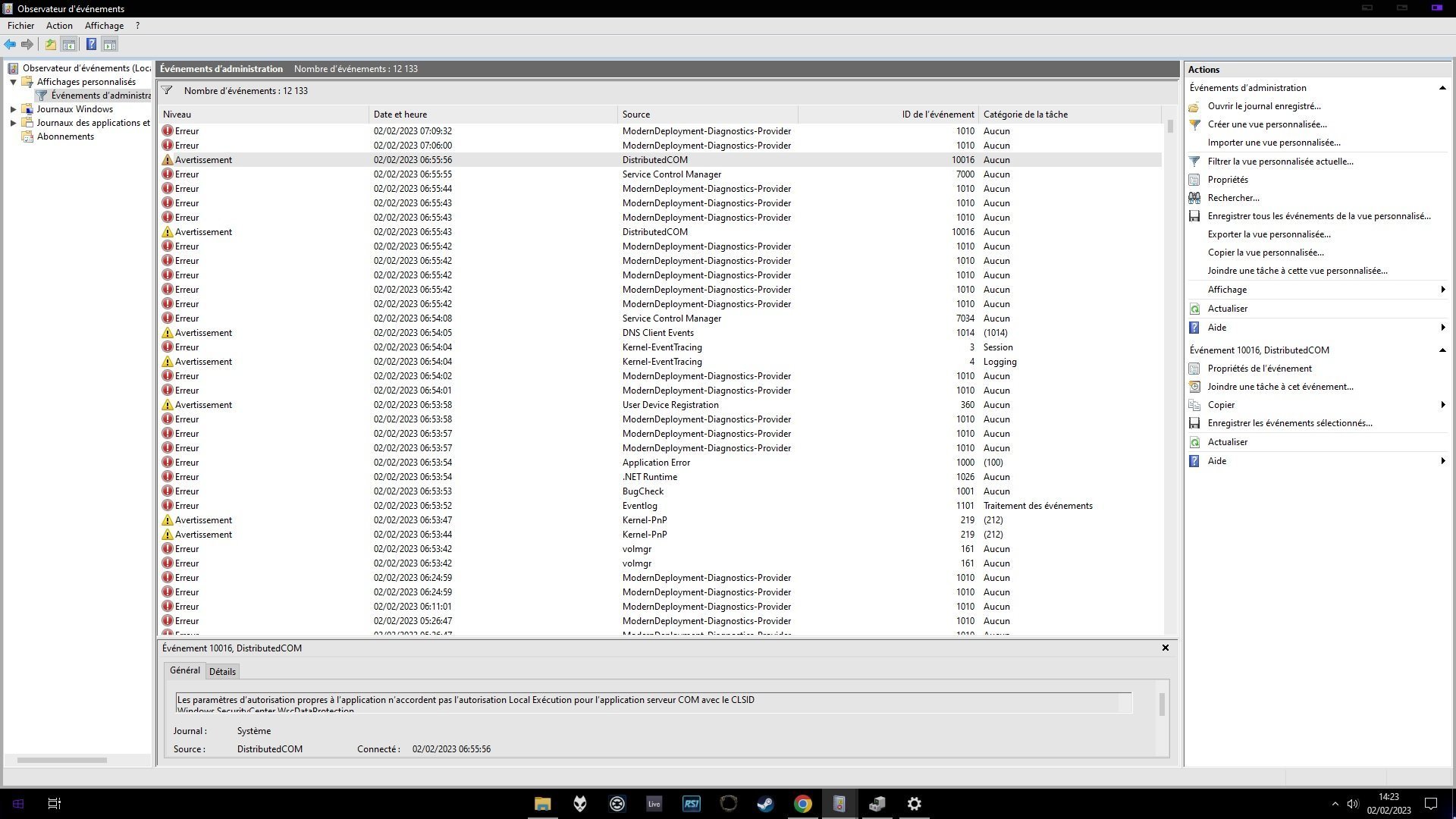This screenshot has height=819, width=1456.
Task: Click Copier la vue personnalisée action
Action: click(1266, 253)
